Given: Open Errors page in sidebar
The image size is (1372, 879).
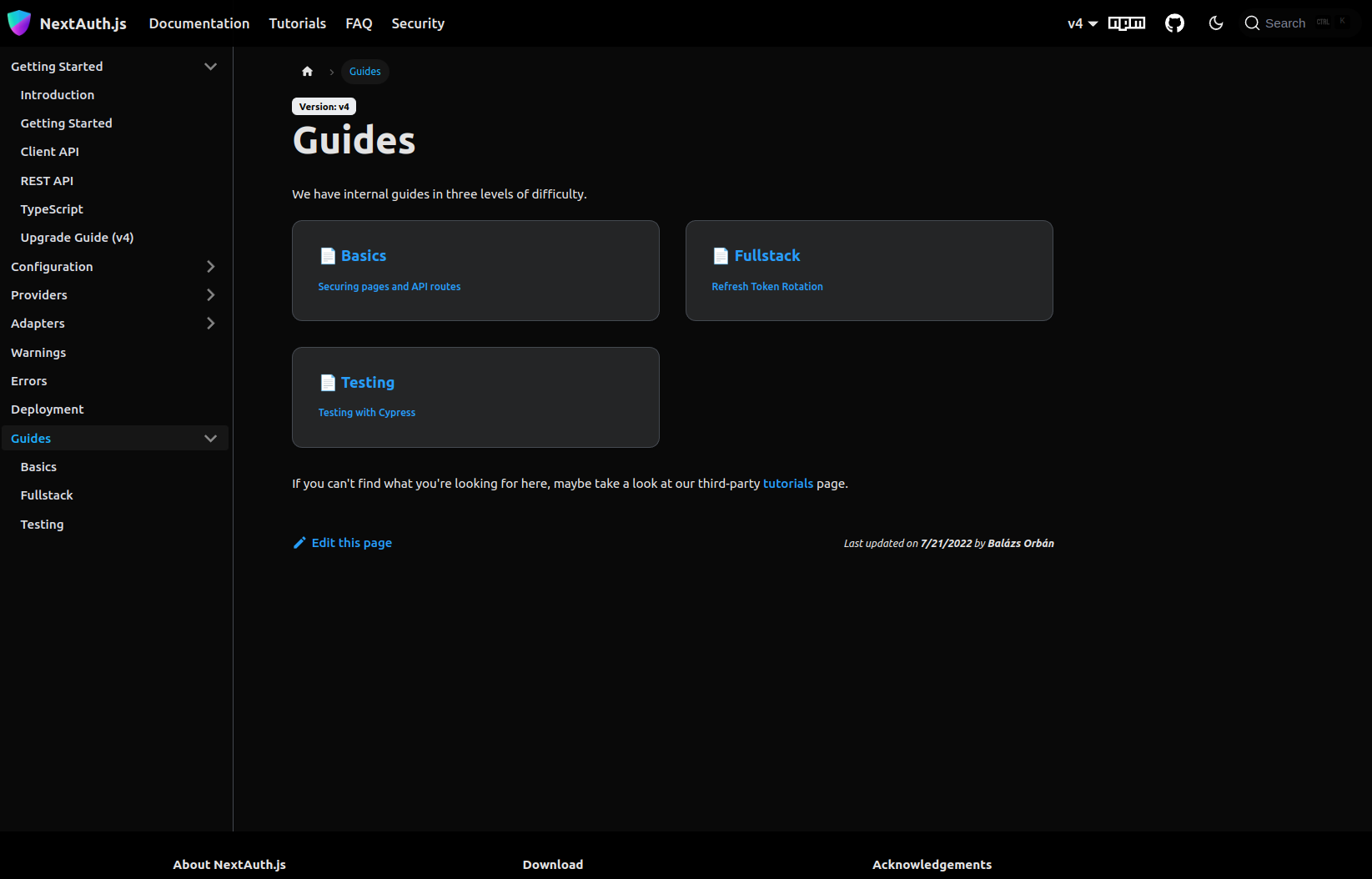Looking at the screenshot, I should pos(29,381).
